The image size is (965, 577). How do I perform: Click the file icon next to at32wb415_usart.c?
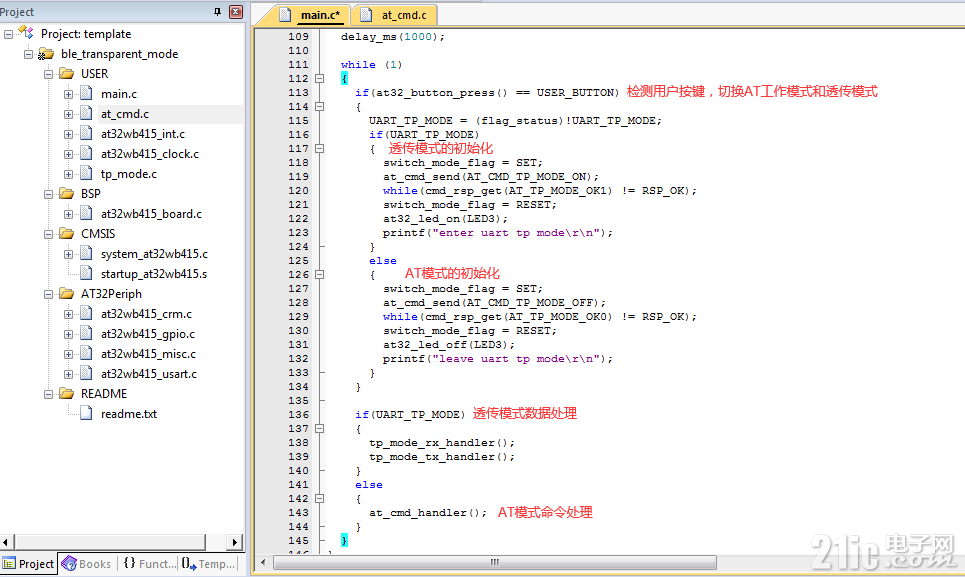click(87, 373)
